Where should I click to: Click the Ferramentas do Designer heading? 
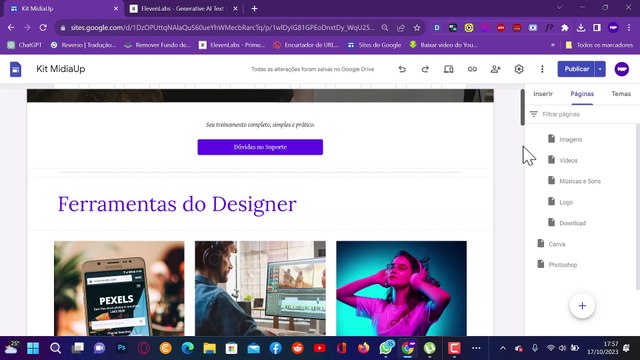coord(177,204)
